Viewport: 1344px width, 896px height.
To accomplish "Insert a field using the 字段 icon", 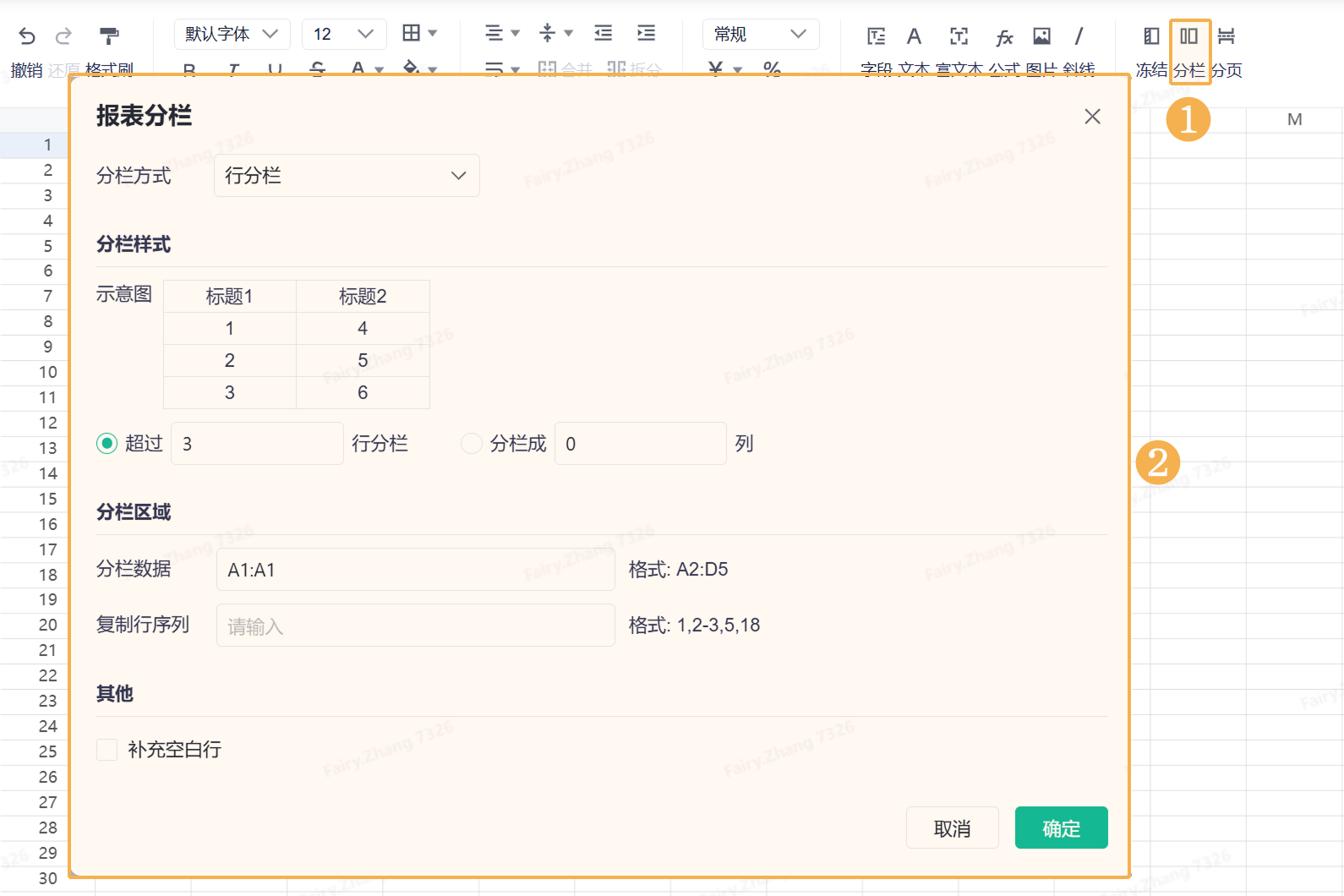I will [x=877, y=36].
